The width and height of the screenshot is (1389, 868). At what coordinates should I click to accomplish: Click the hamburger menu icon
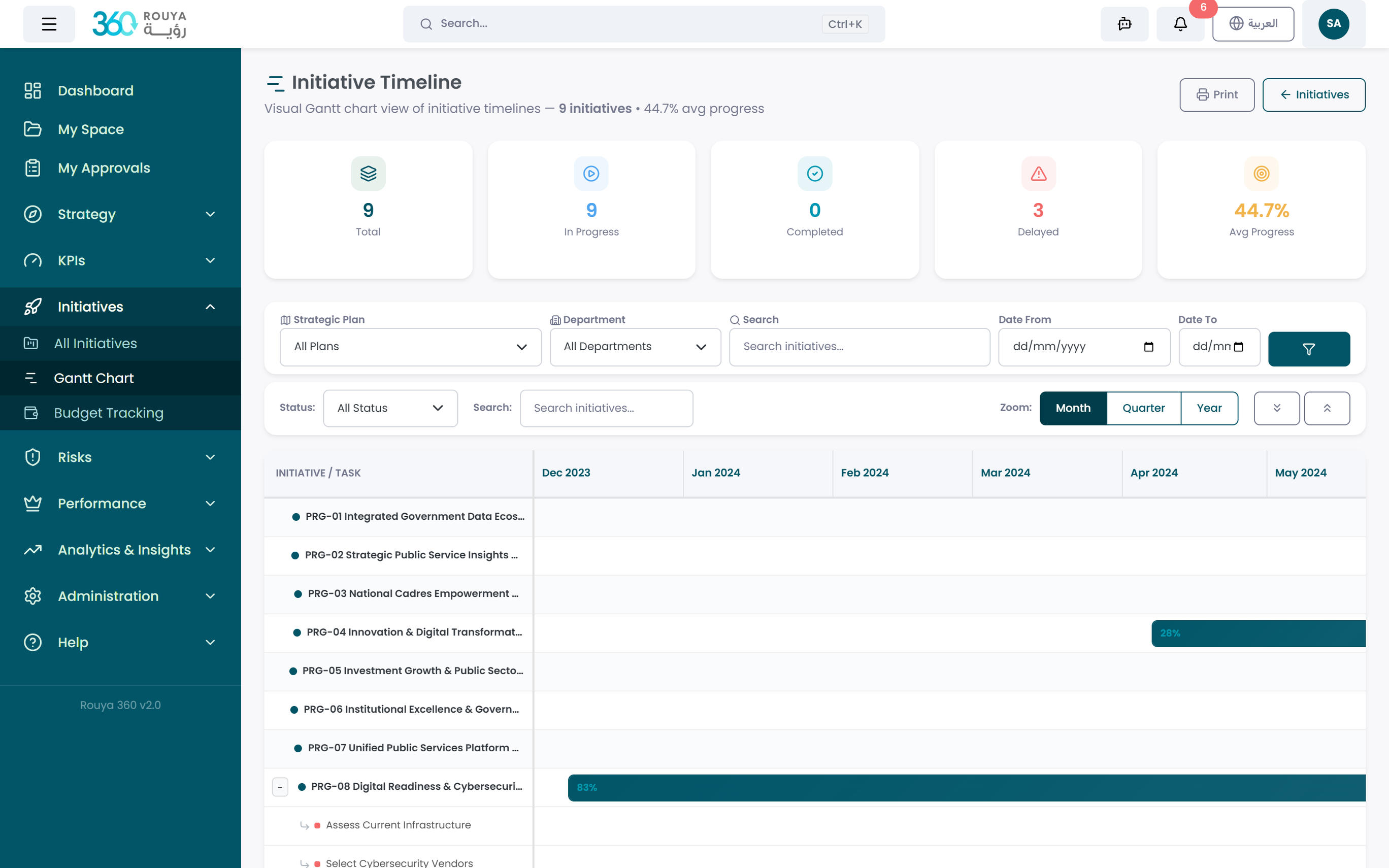[x=49, y=24]
